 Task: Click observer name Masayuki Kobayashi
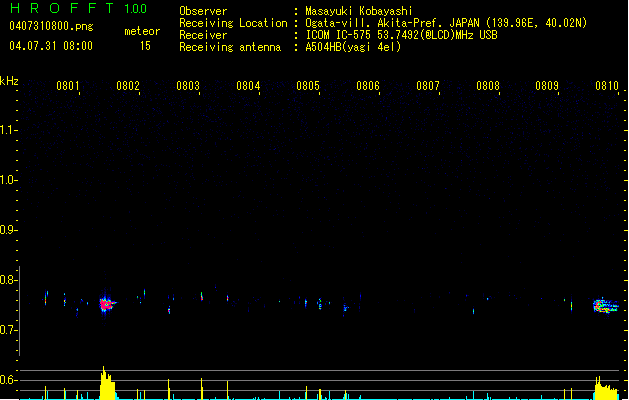click(x=359, y=11)
